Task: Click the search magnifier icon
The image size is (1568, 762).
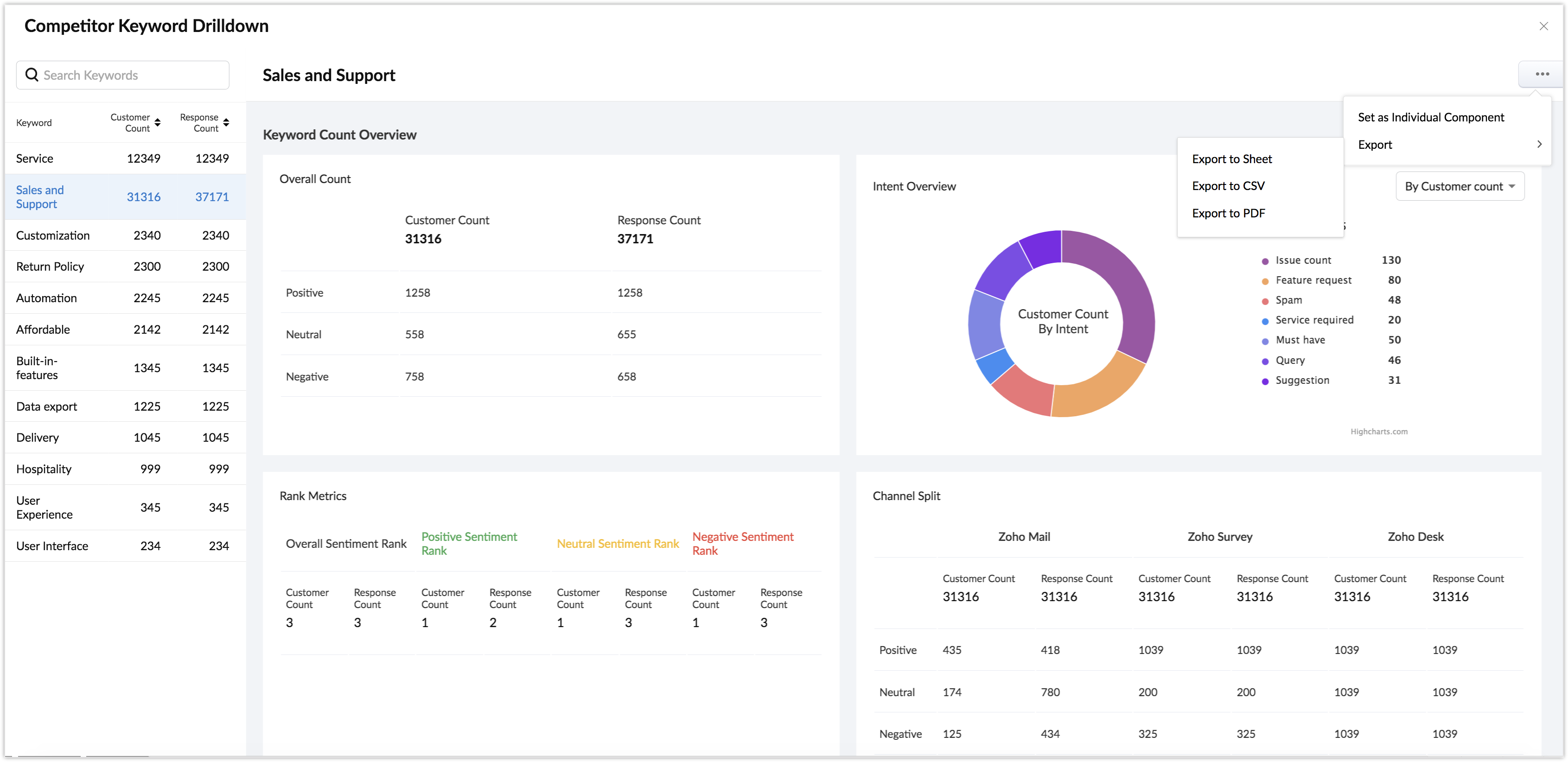Action: (x=32, y=75)
